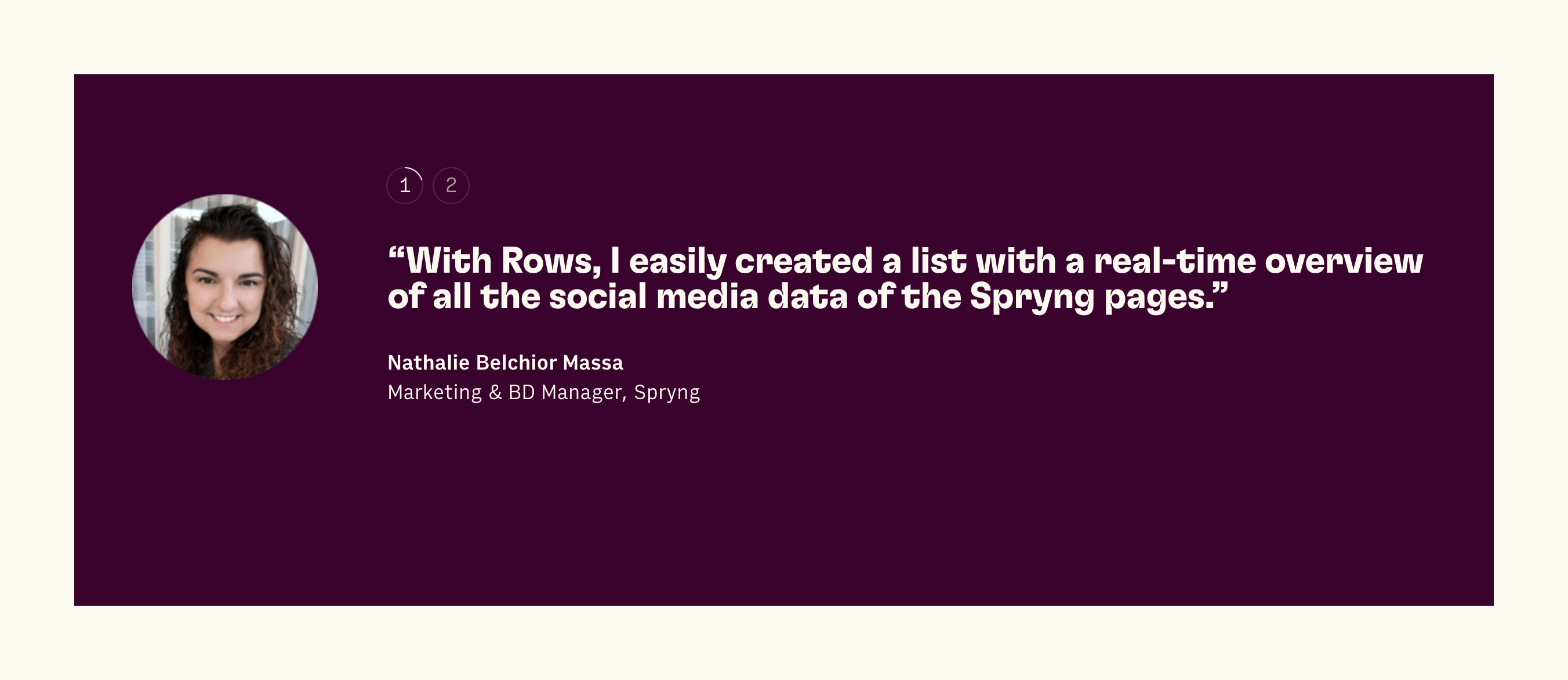Click the surname "Massa"
The width and height of the screenshot is (1568, 680).
point(593,363)
